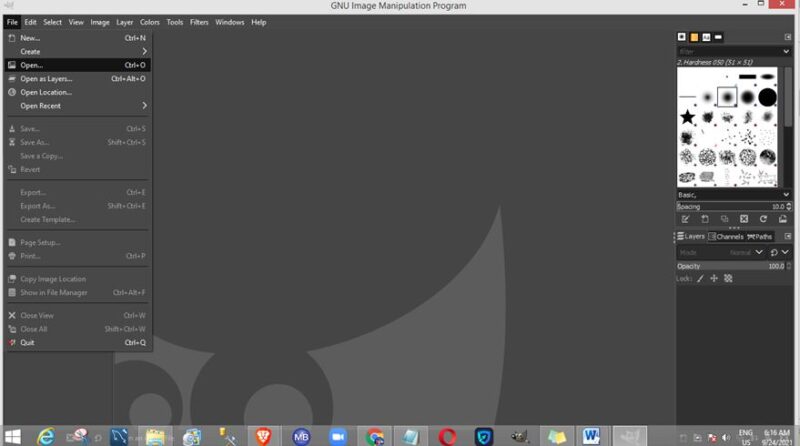Click the open brush as image icon
The image size is (800, 446).
coord(783,219)
